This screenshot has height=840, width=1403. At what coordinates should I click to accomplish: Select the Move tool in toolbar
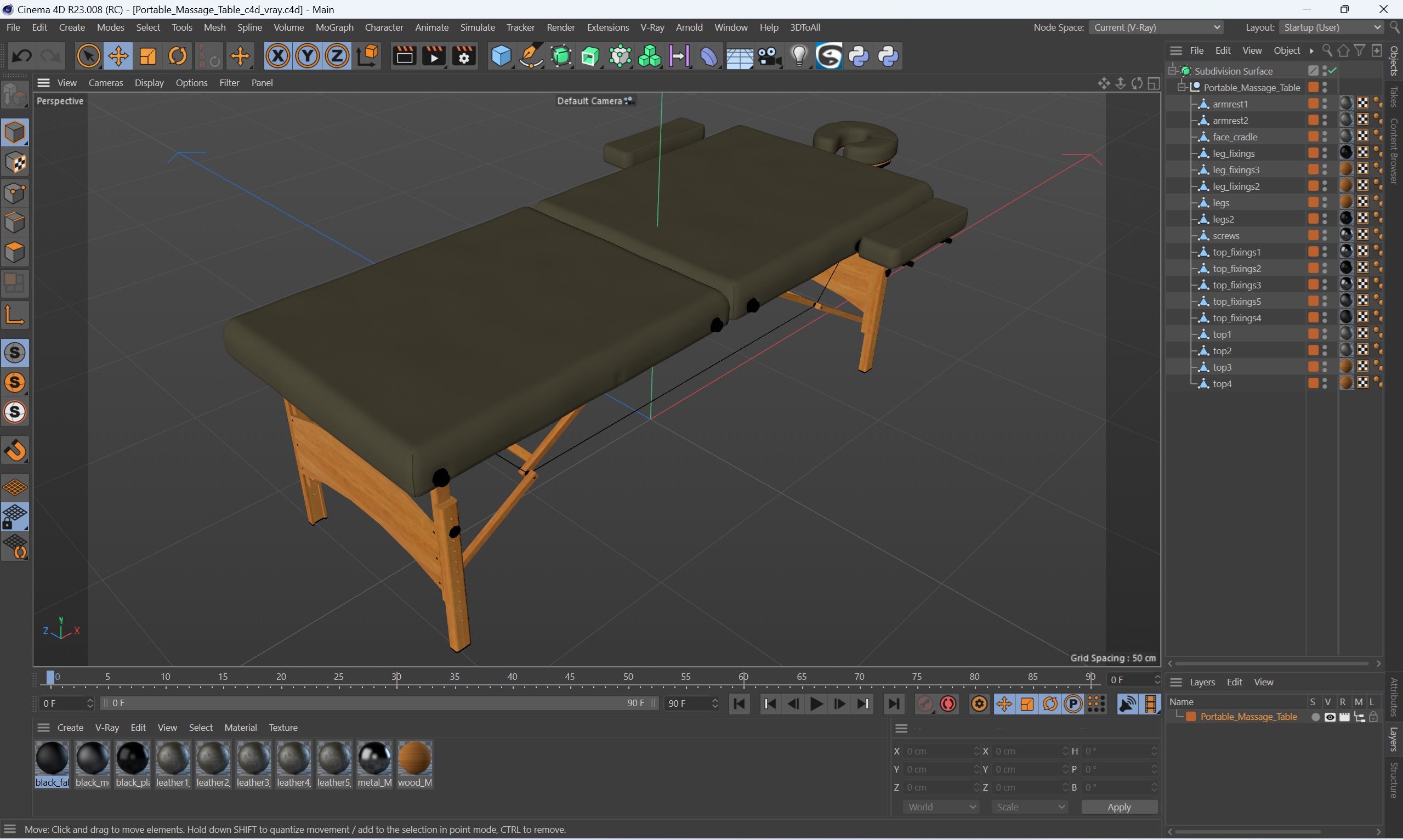pos(116,57)
